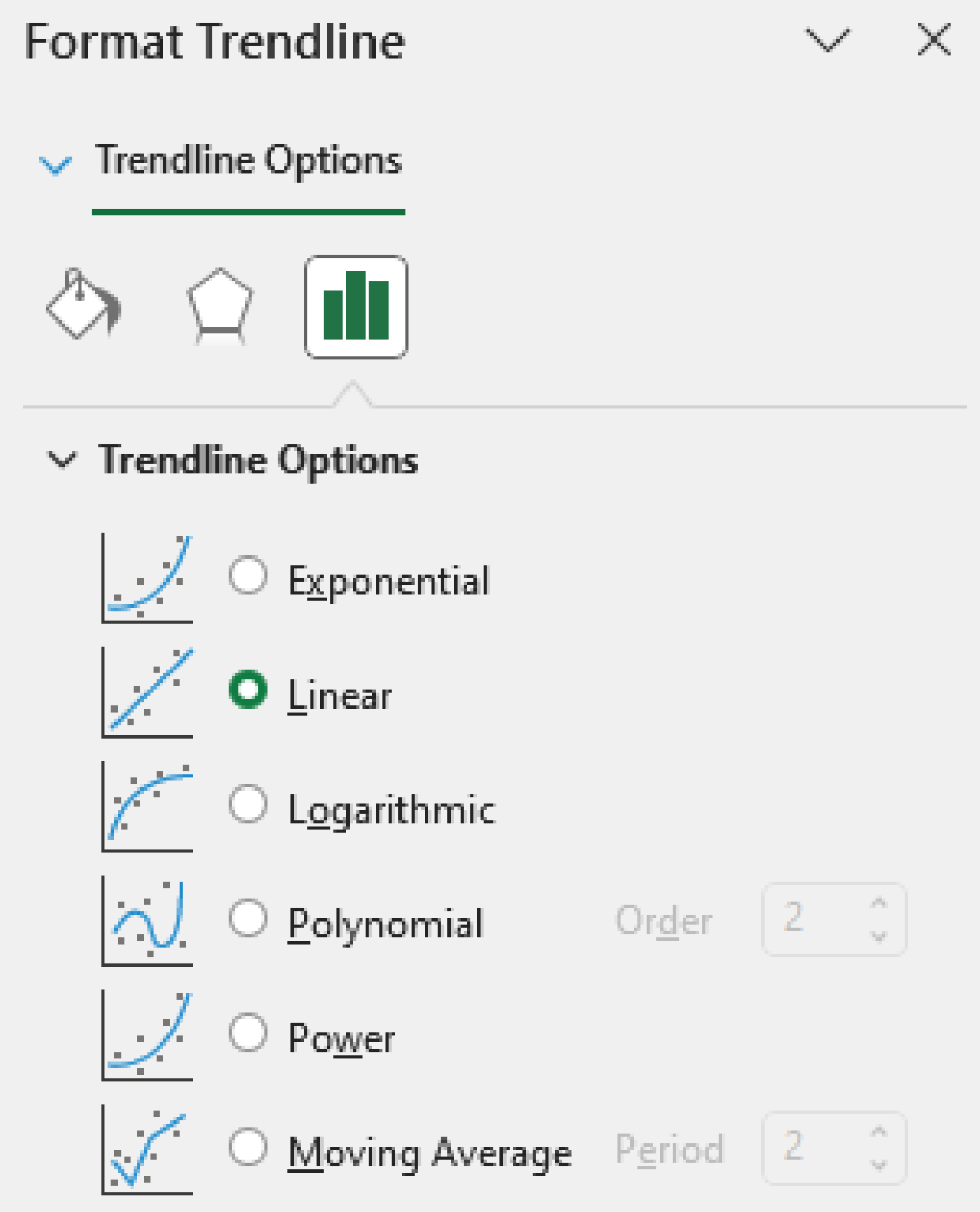
Task: Collapse the Trendline Options section
Action: [65, 458]
